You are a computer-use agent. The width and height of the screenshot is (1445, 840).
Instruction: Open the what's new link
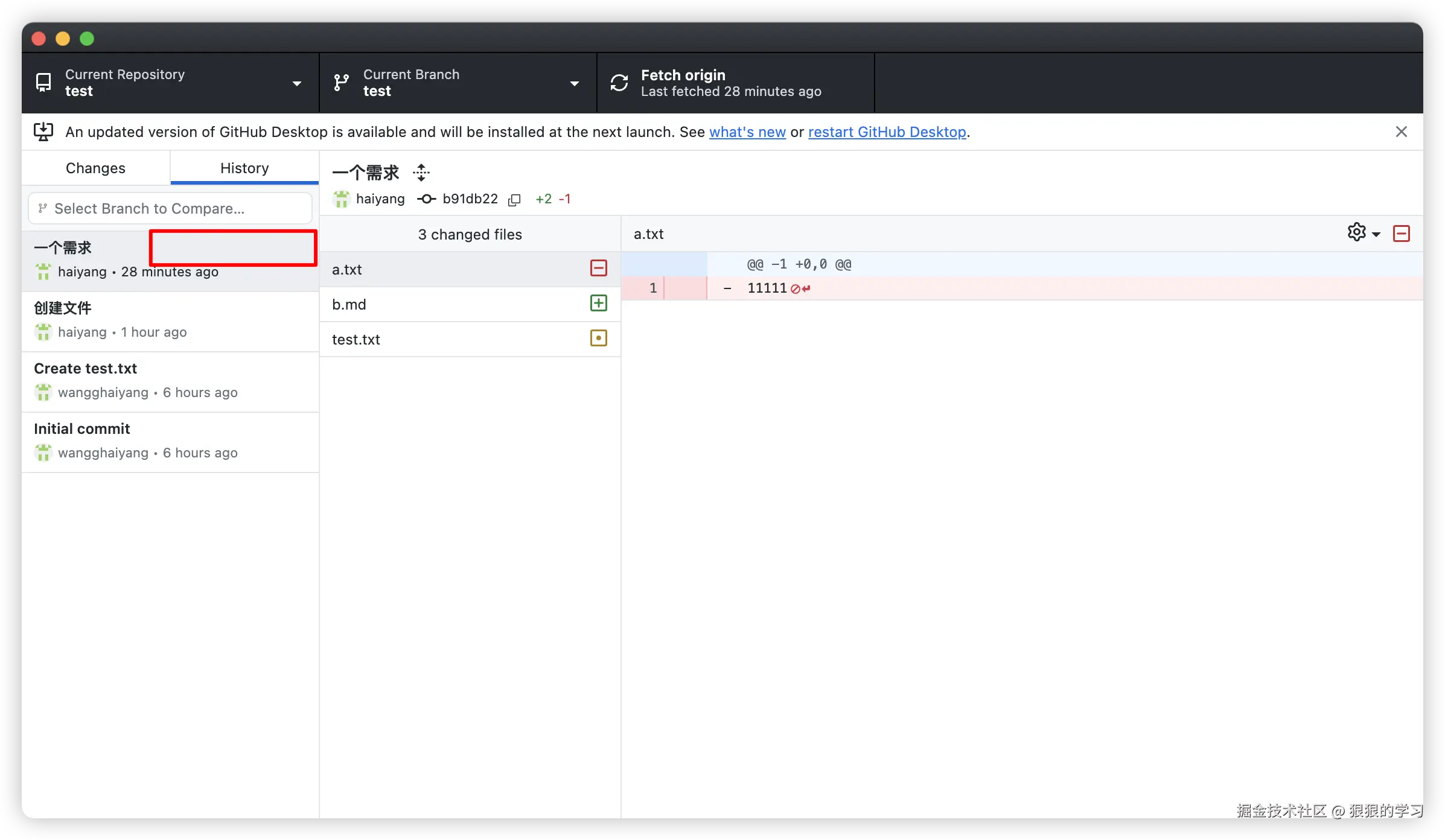pos(747,132)
